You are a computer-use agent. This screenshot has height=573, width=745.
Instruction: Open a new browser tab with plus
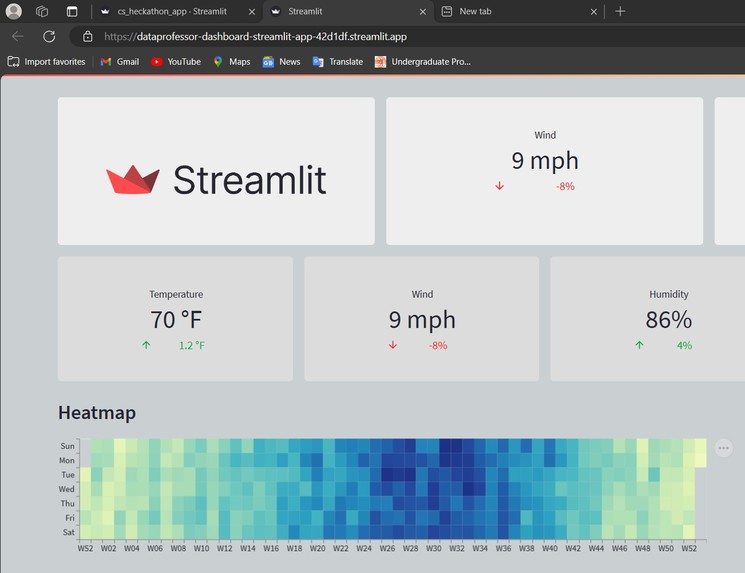click(620, 11)
